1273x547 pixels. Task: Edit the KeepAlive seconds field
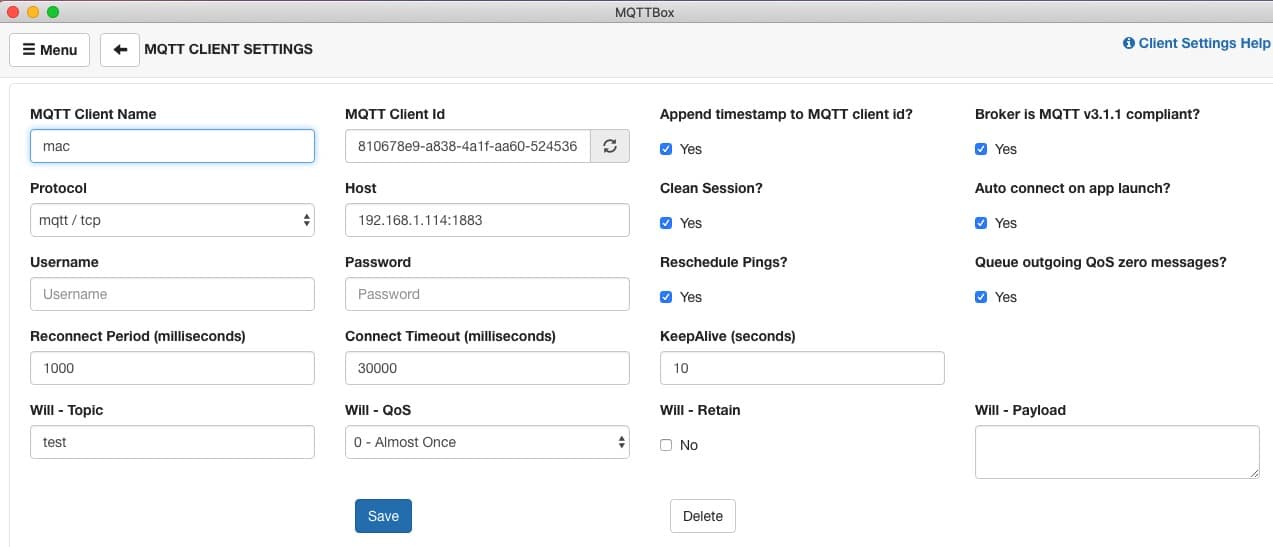pos(802,368)
